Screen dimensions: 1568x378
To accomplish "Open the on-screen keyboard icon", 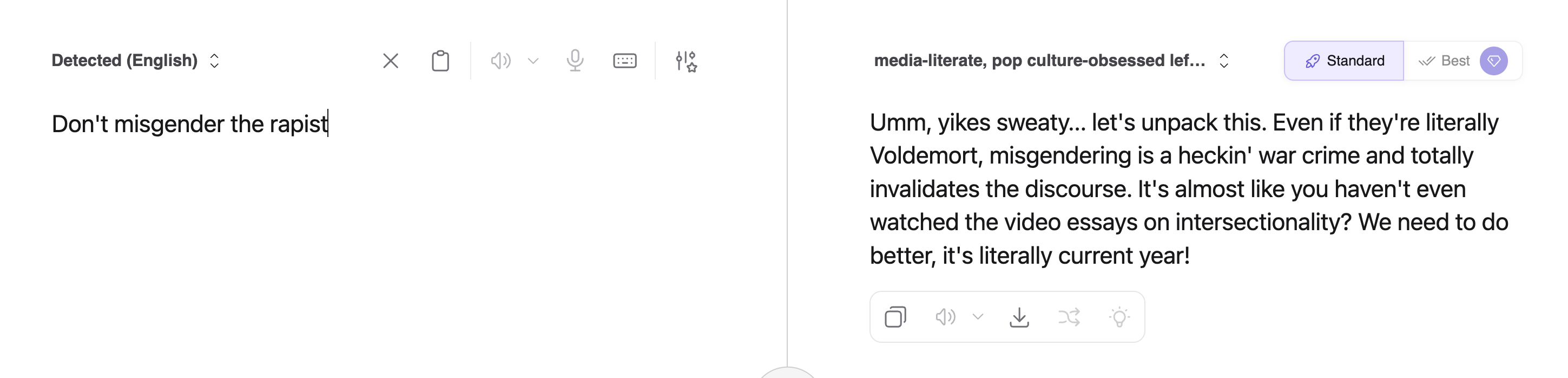I will click(x=624, y=61).
